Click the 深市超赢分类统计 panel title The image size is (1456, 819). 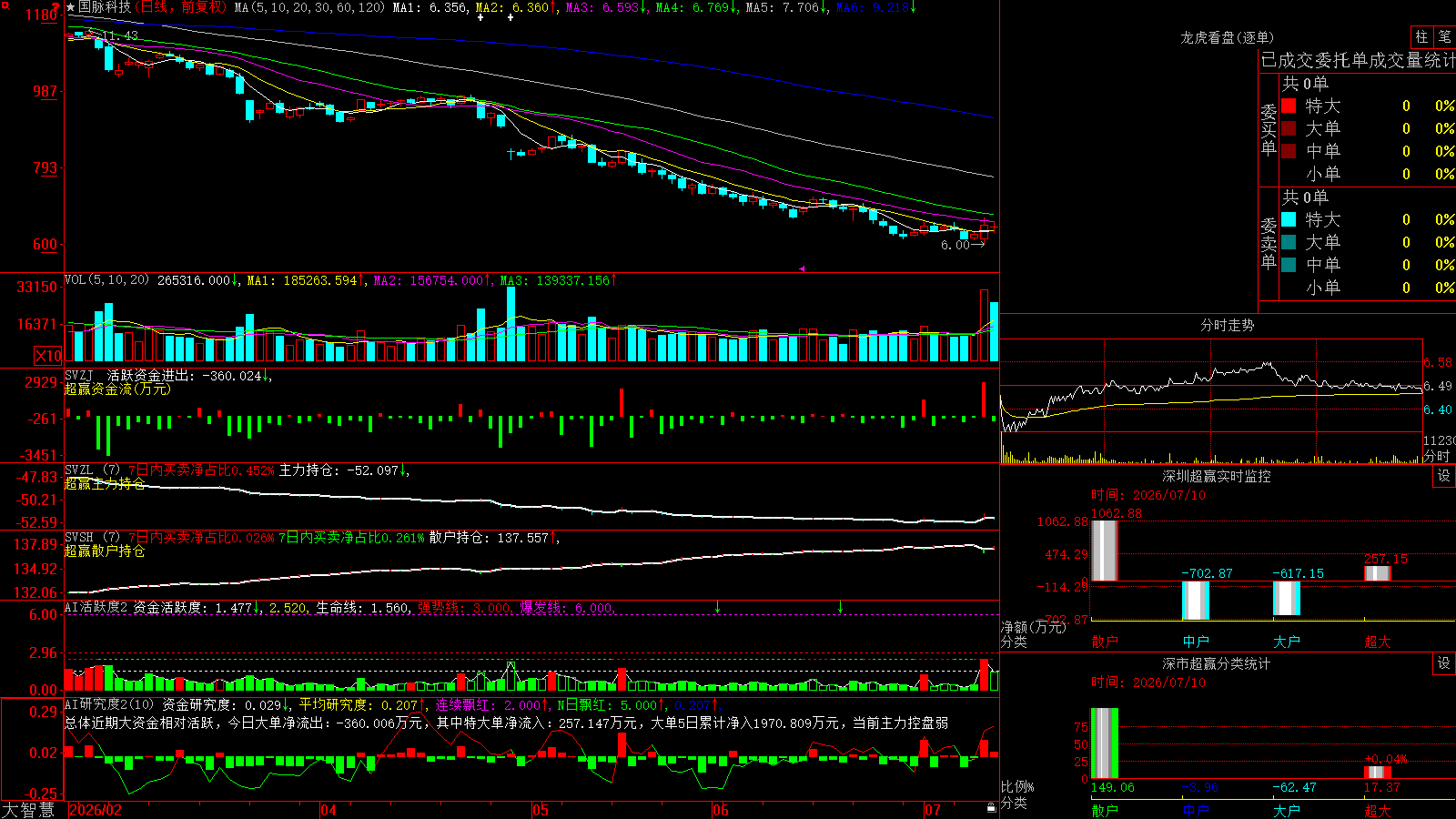pos(1216,663)
